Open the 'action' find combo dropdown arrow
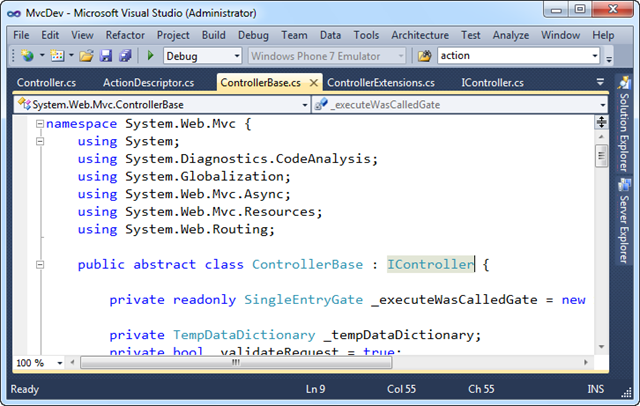 coord(595,56)
